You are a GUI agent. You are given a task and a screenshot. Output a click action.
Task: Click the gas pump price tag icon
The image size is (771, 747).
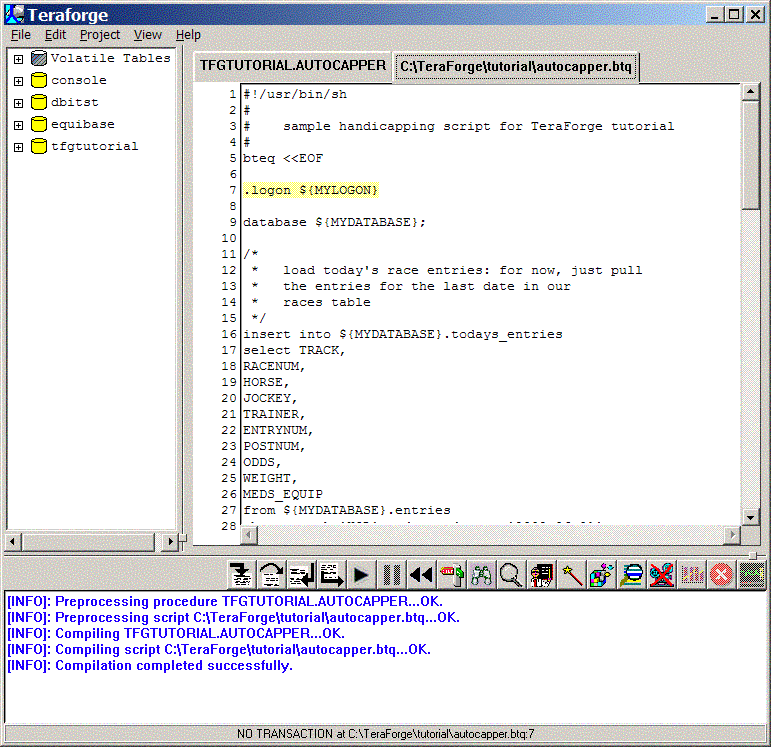(452, 574)
